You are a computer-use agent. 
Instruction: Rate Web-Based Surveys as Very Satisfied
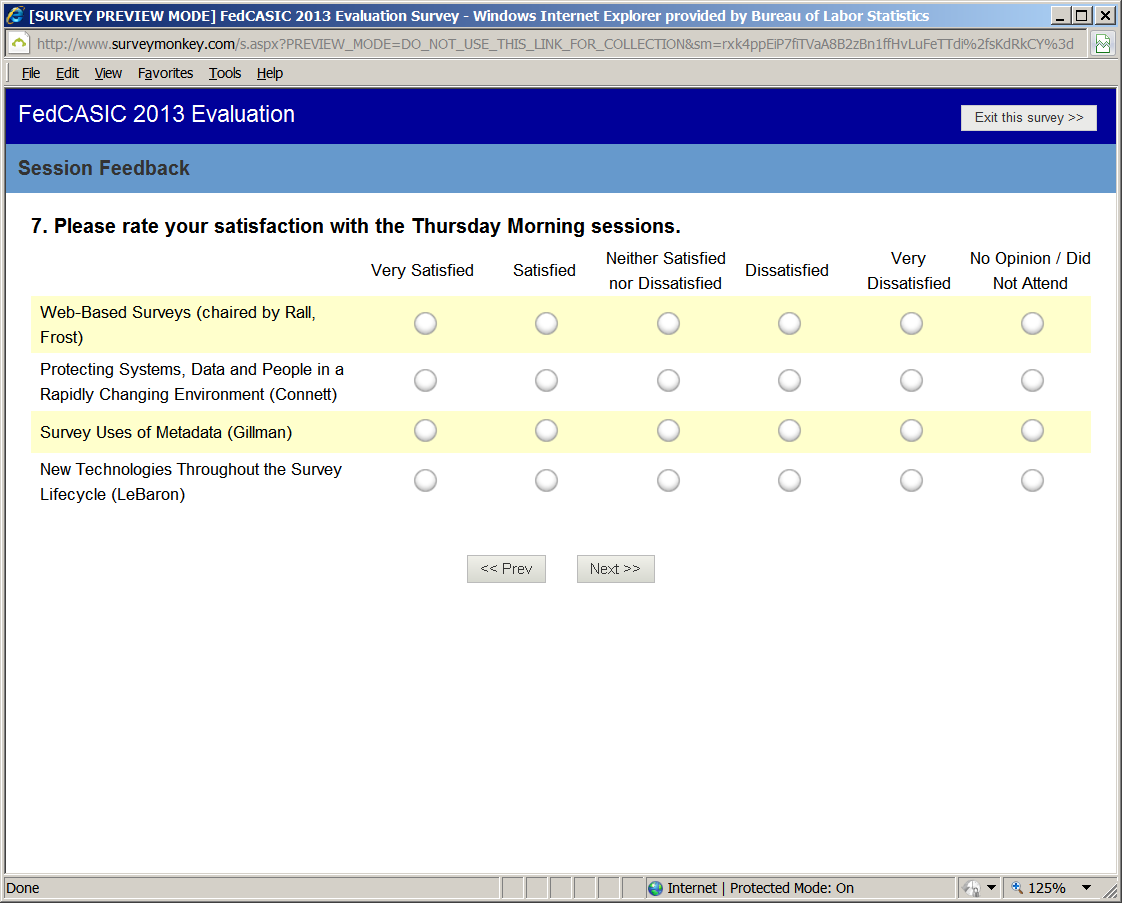(425, 323)
